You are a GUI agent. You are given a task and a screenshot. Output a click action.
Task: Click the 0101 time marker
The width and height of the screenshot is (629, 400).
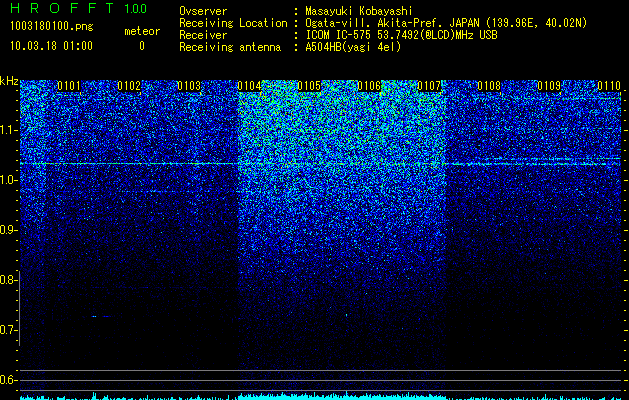[x=69, y=86]
